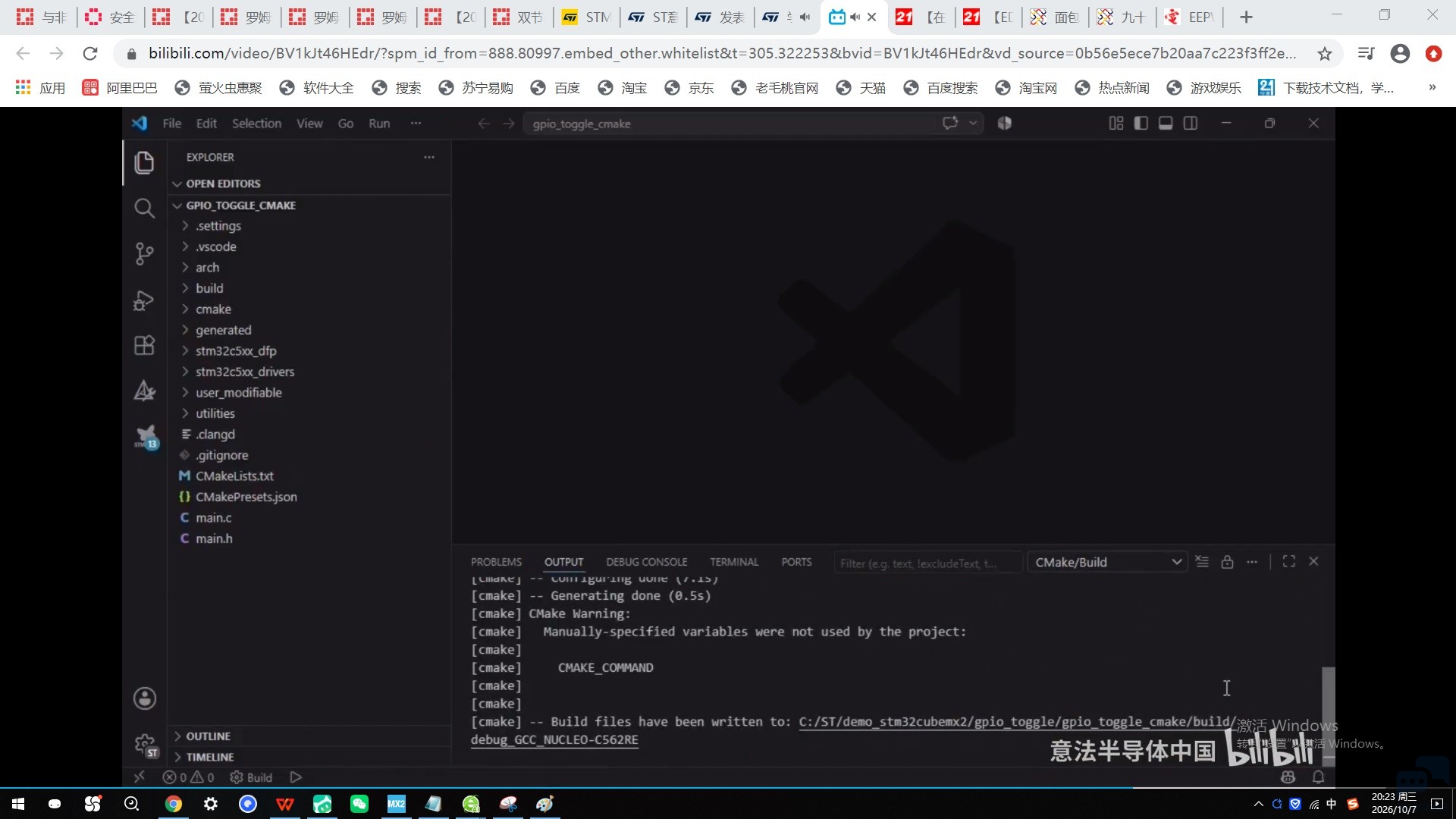Click the build directory path link in output

(1017, 722)
